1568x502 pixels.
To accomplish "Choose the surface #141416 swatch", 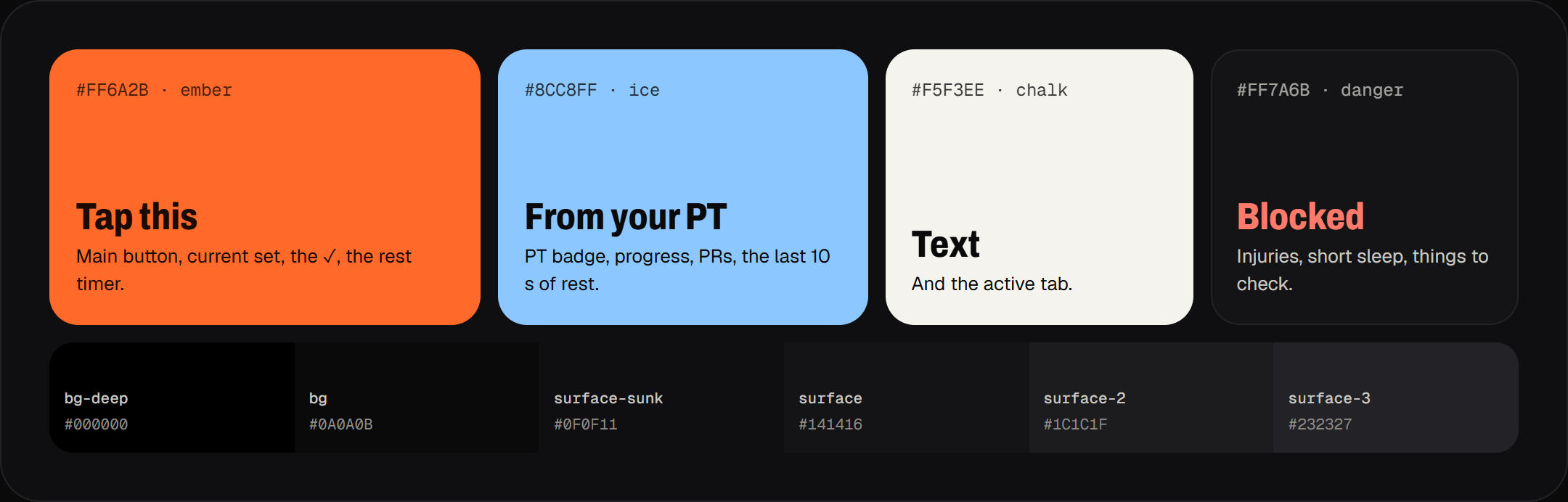I will [x=907, y=398].
